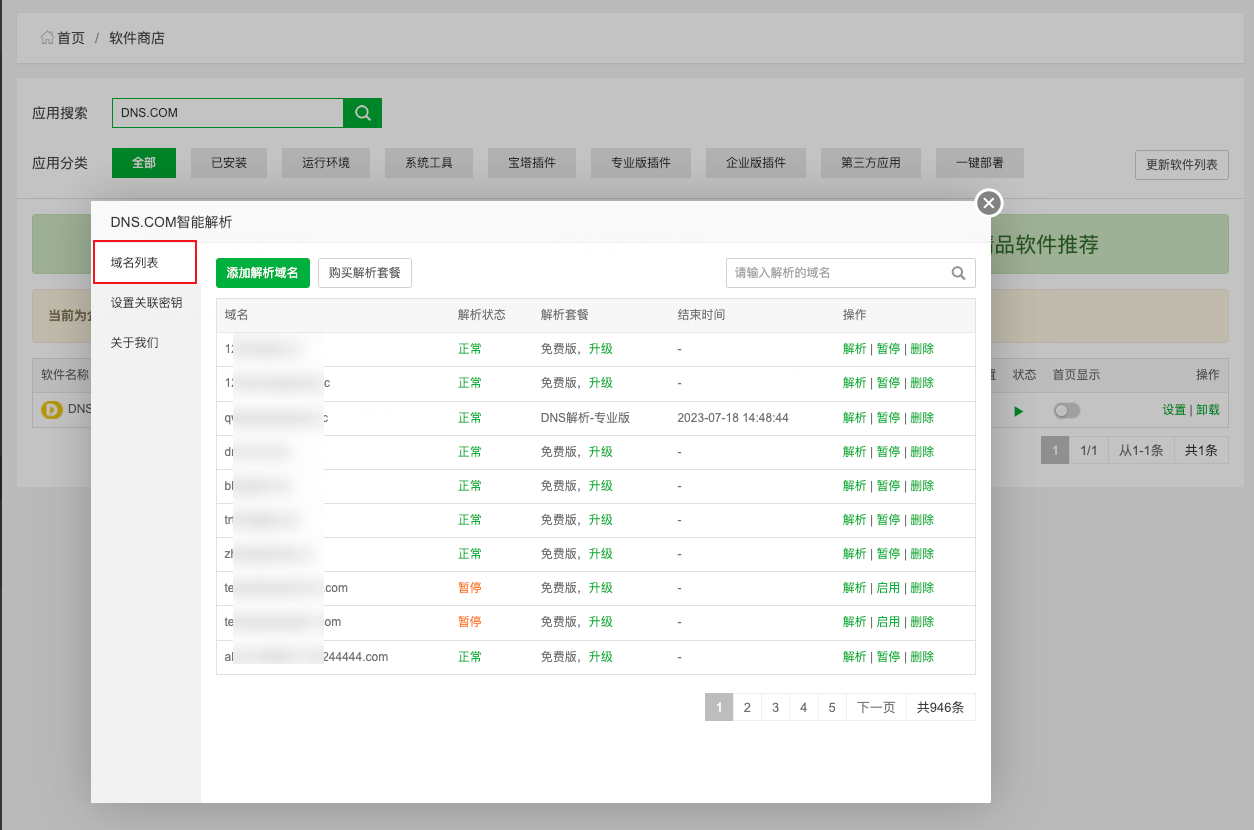Click the 应用搜索 field containing DNS.COM
Screen dimensions: 1254x830
228,113
